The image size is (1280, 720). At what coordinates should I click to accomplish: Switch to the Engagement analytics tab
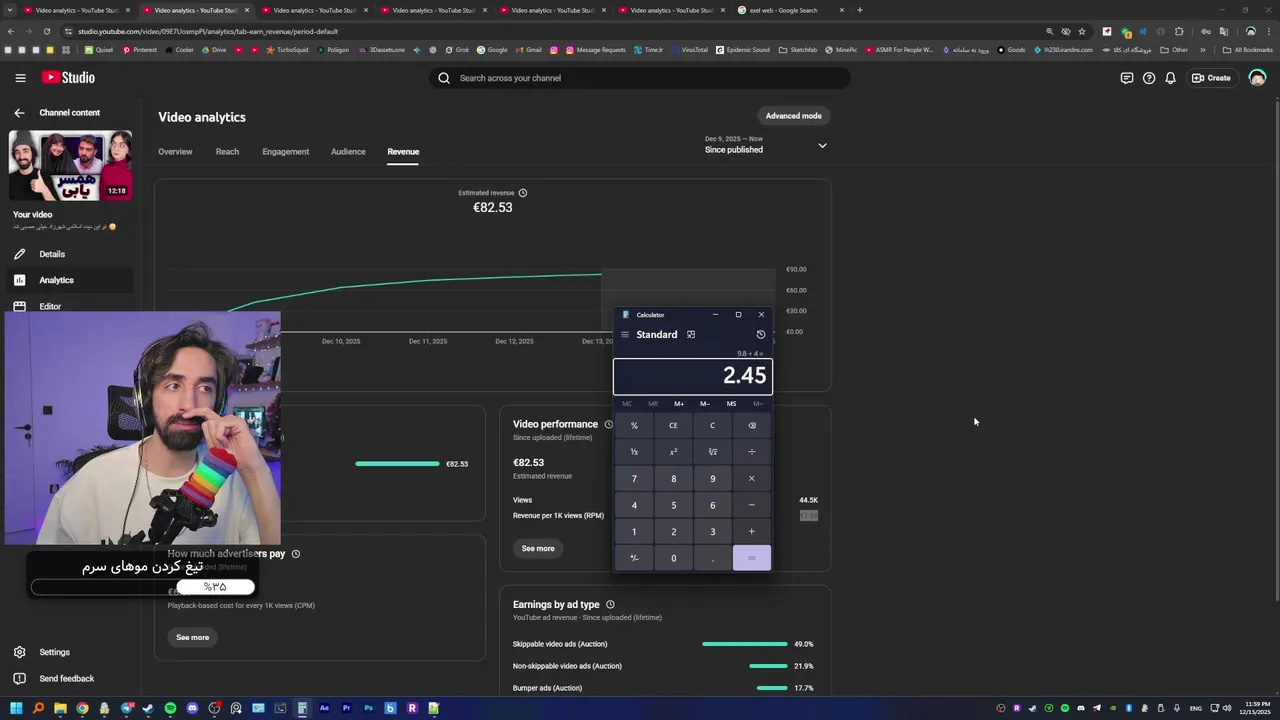(x=286, y=152)
